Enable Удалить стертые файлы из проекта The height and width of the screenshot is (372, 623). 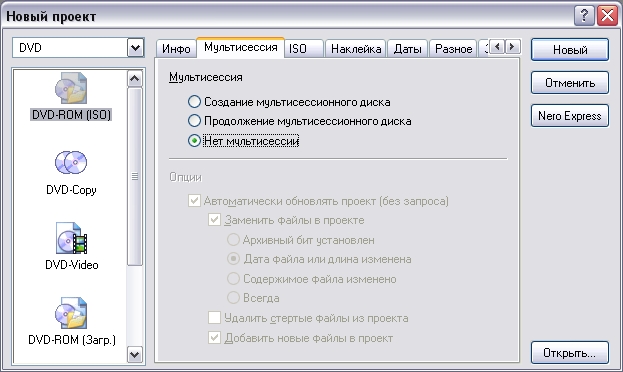coord(215,318)
